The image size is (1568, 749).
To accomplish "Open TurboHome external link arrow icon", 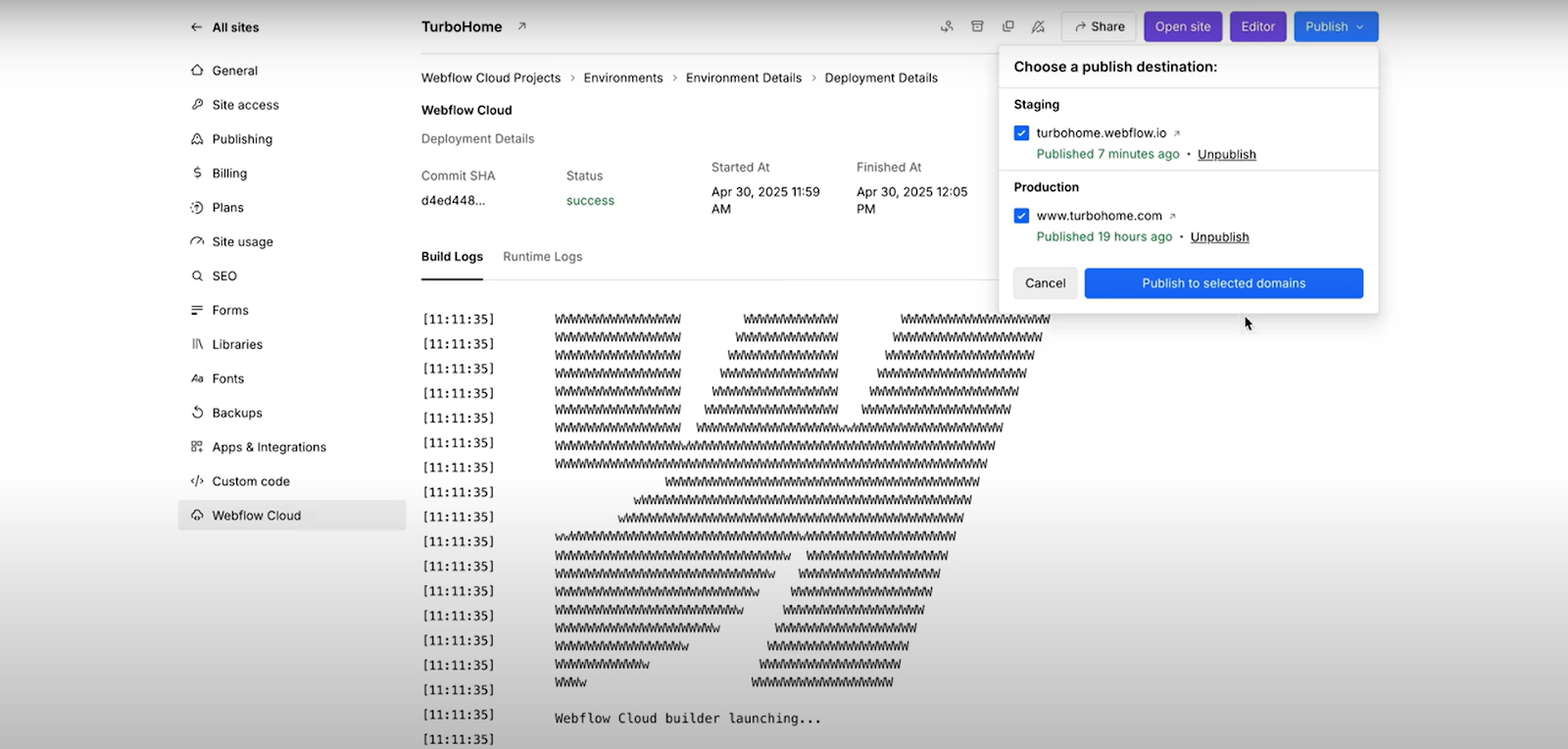I will click(522, 26).
